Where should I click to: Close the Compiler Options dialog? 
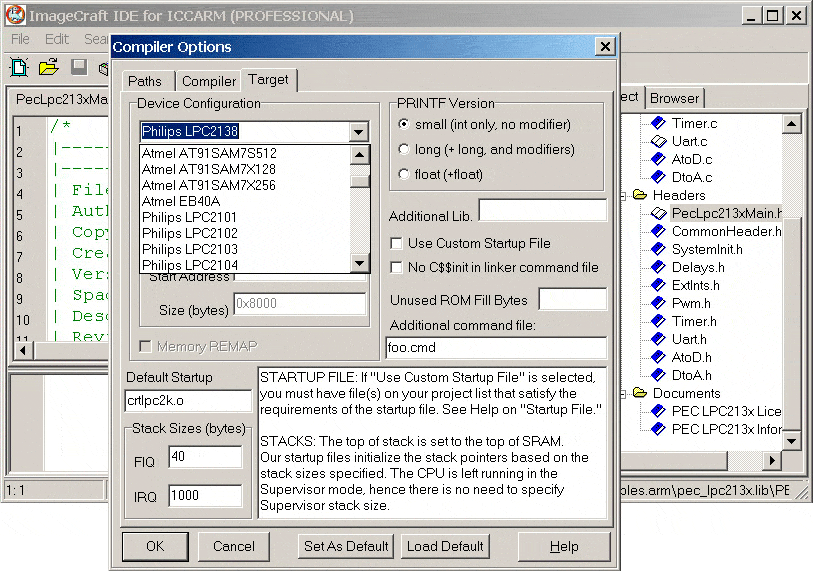coord(605,47)
